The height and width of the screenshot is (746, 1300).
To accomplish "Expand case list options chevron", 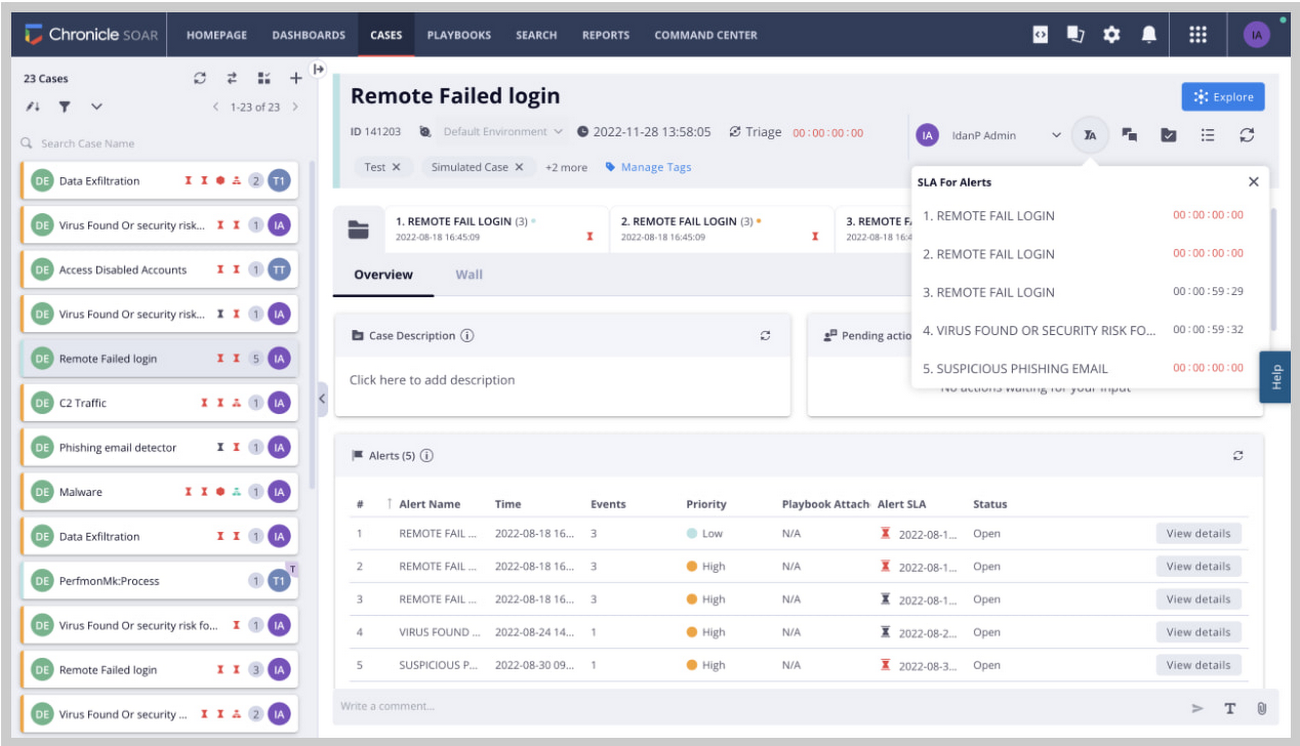I will pos(96,107).
